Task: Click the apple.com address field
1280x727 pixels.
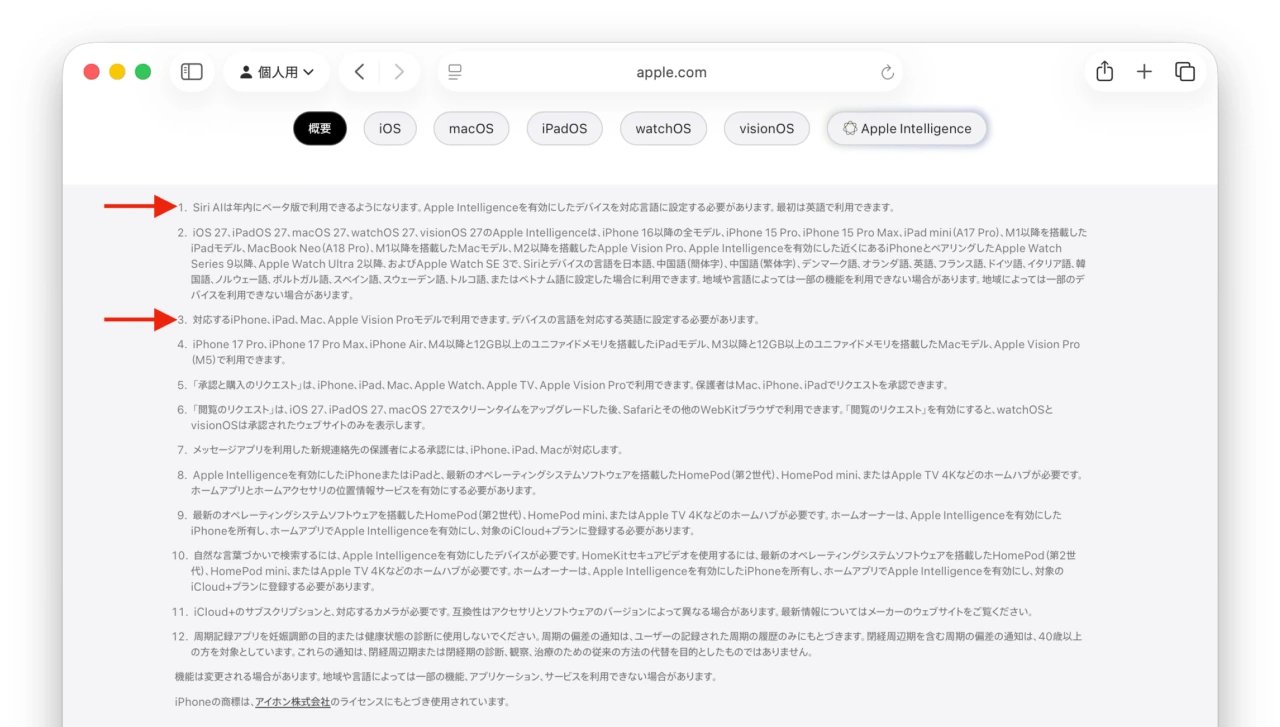Action: coord(671,72)
